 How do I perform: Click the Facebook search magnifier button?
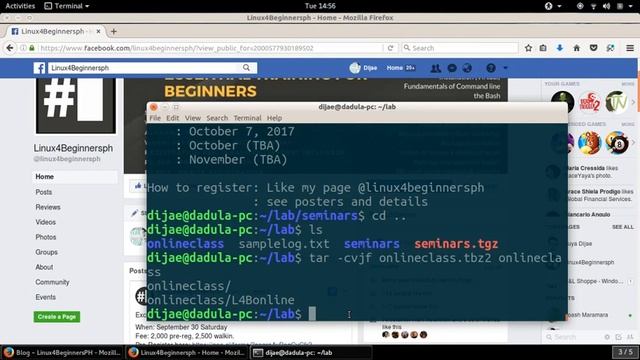(247, 67)
